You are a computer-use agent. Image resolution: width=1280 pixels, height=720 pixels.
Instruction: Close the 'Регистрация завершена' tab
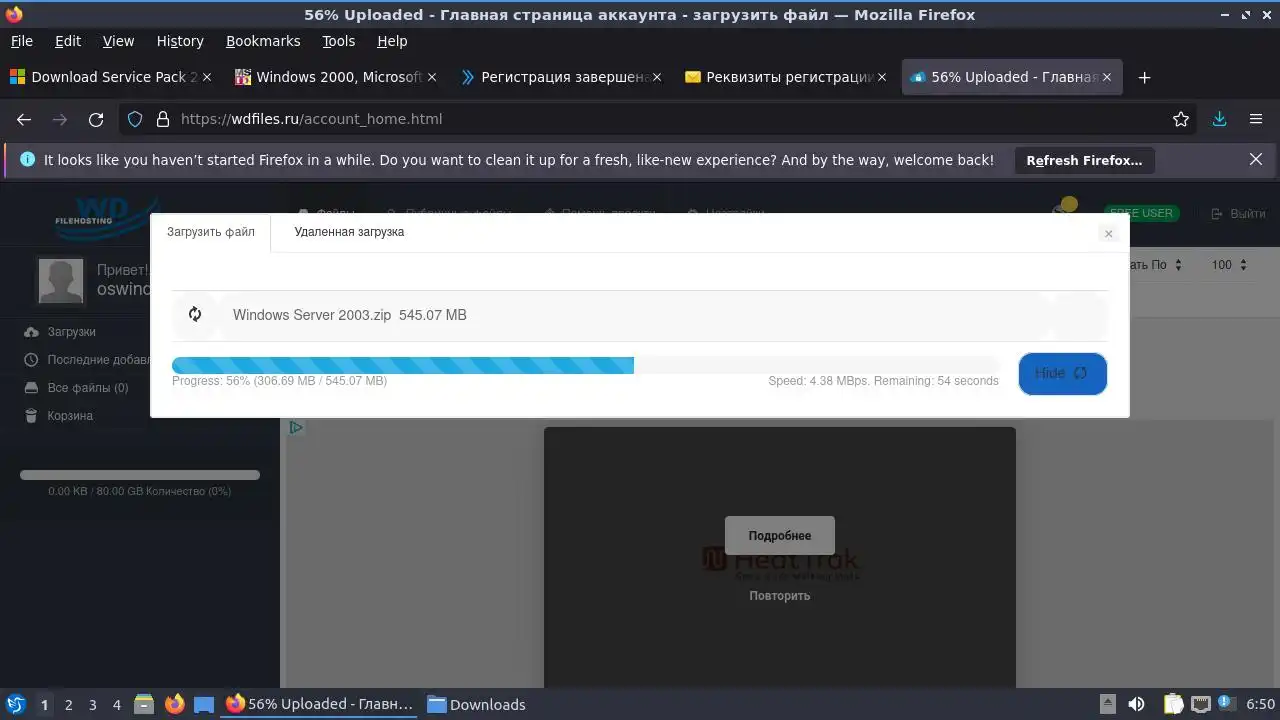point(657,77)
